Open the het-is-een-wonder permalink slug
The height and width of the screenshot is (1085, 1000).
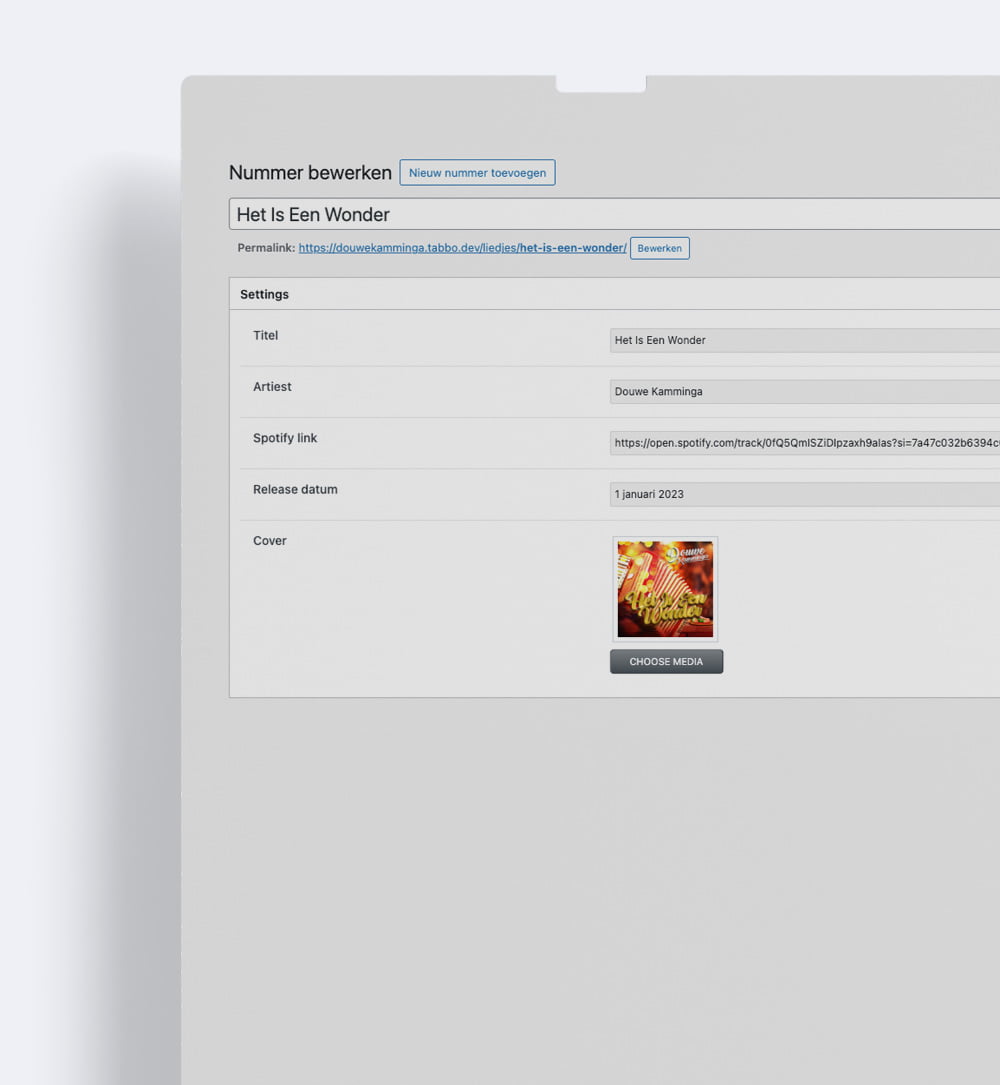point(572,248)
